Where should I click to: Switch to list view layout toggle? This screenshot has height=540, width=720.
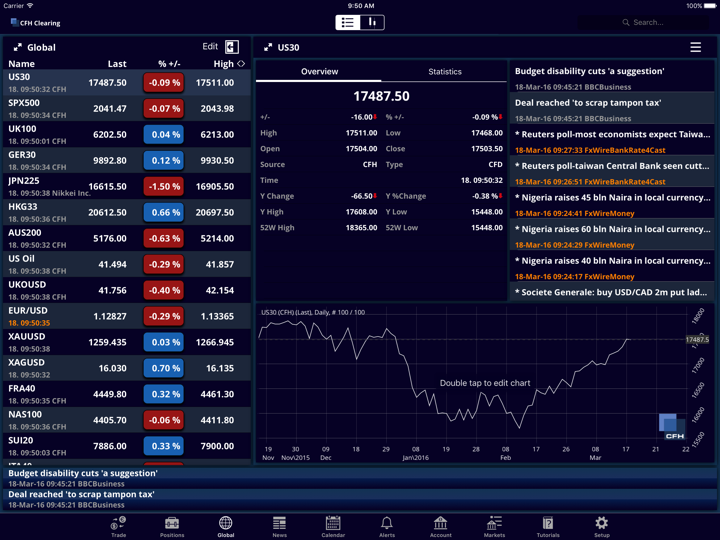point(348,22)
